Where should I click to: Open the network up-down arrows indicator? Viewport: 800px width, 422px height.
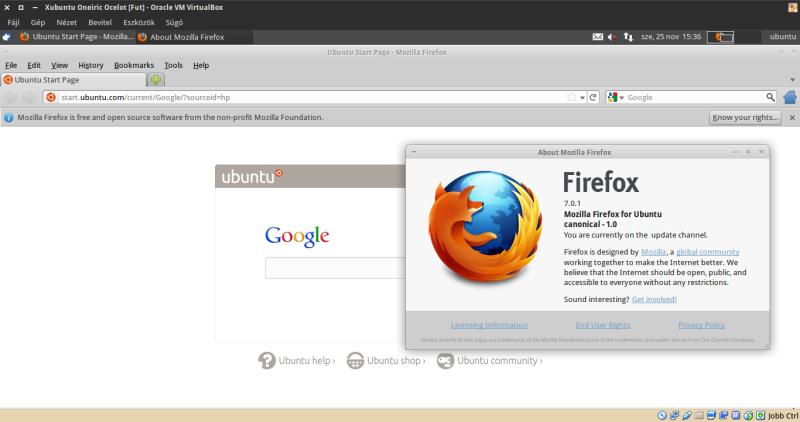pos(628,37)
